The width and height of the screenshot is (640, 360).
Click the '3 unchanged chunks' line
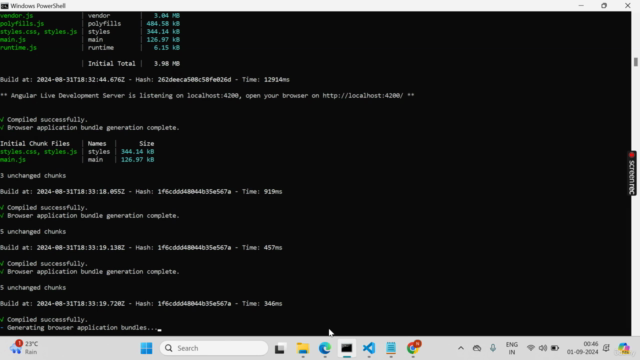[x=33, y=176]
